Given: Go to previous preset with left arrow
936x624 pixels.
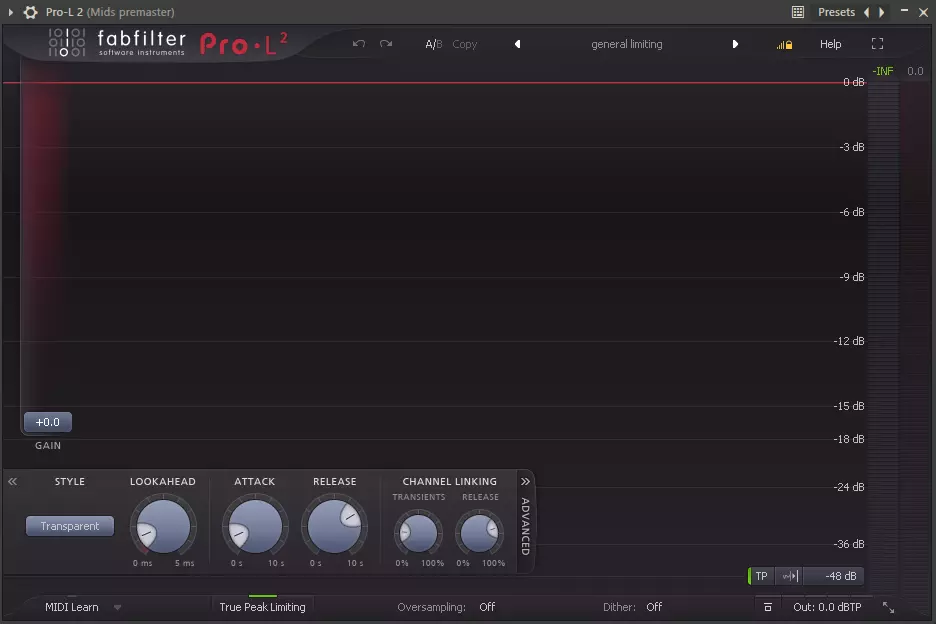Looking at the screenshot, I should coord(518,44).
